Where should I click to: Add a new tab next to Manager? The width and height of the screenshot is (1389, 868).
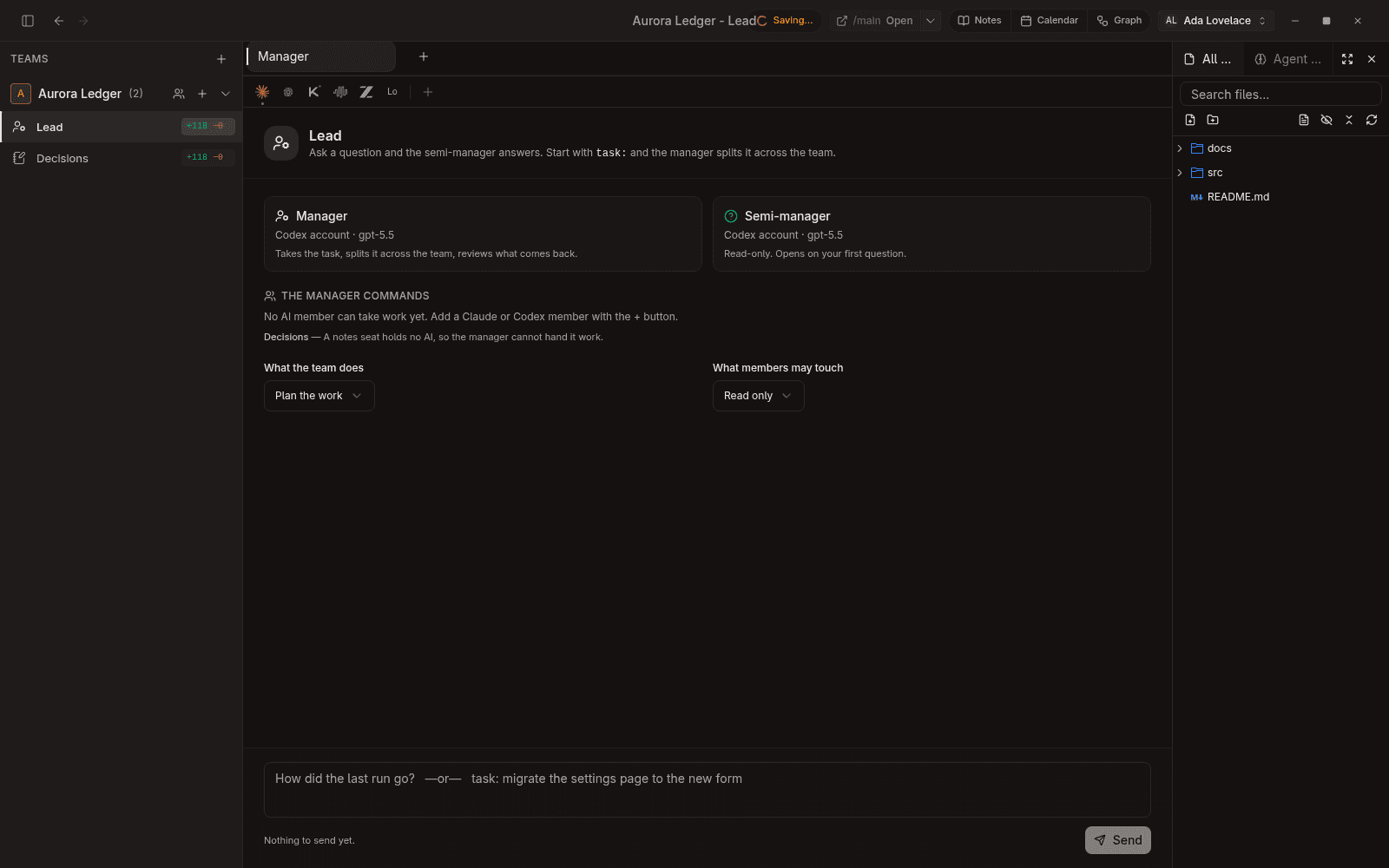[x=424, y=56]
